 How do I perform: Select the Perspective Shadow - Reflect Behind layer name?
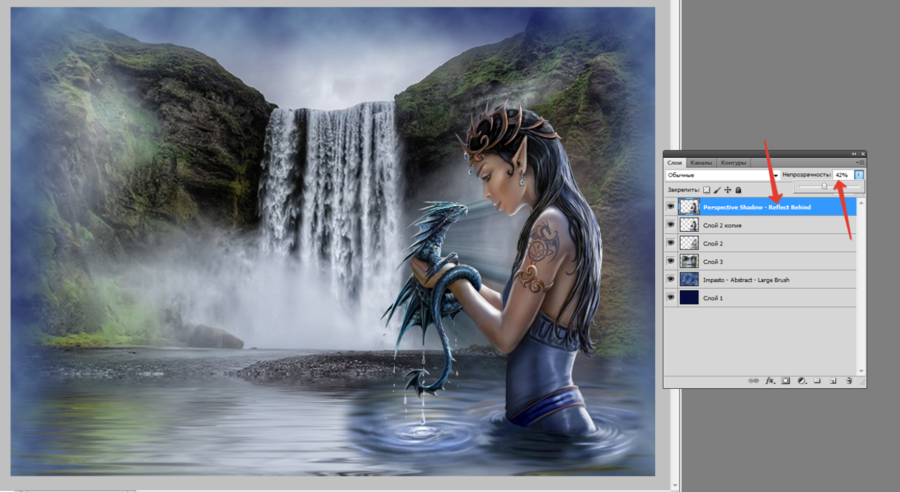757,207
